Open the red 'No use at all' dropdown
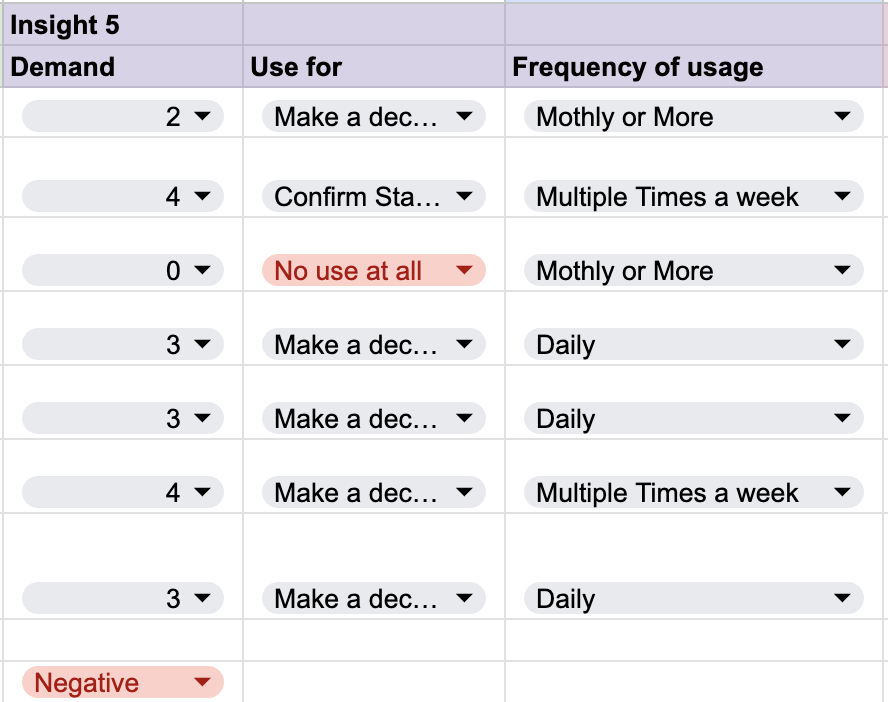 click(x=374, y=270)
